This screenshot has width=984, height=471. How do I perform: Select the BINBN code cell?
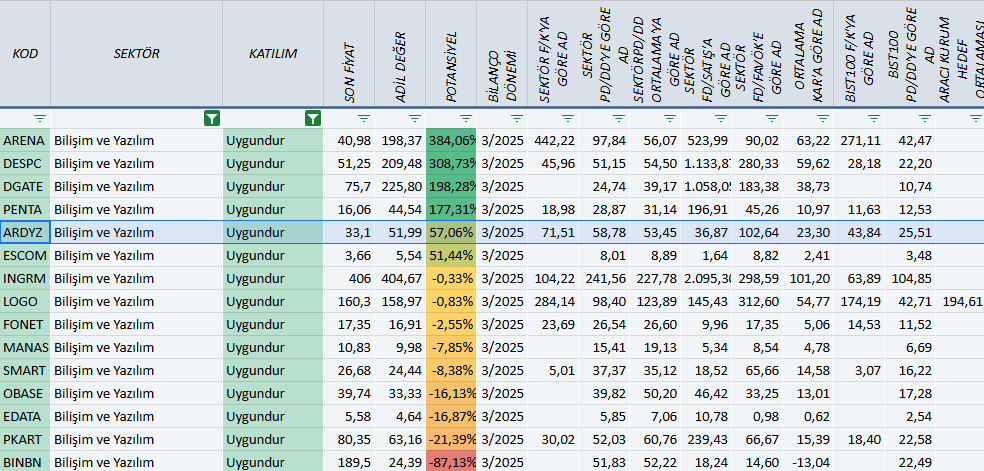coord(25,462)
